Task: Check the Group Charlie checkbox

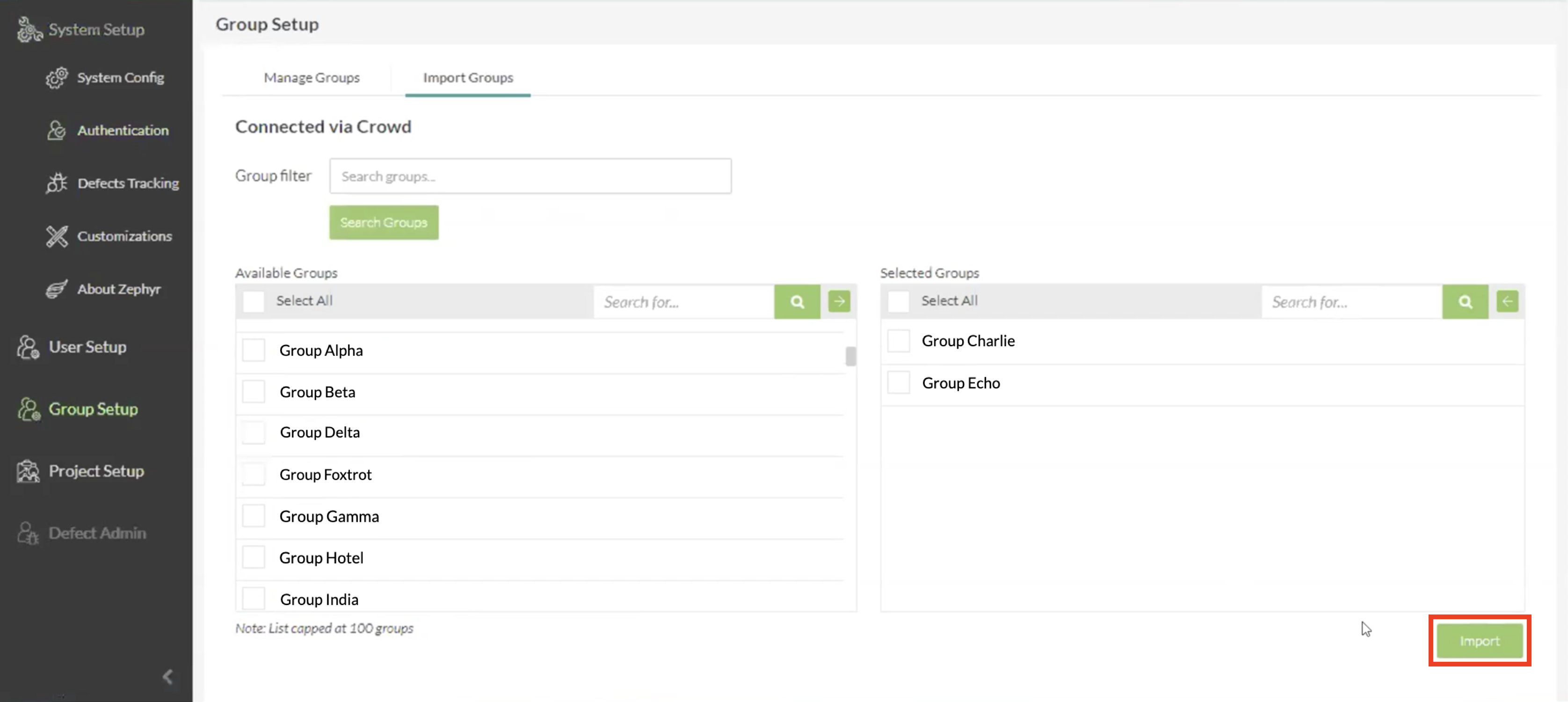Action: point(898,341)
